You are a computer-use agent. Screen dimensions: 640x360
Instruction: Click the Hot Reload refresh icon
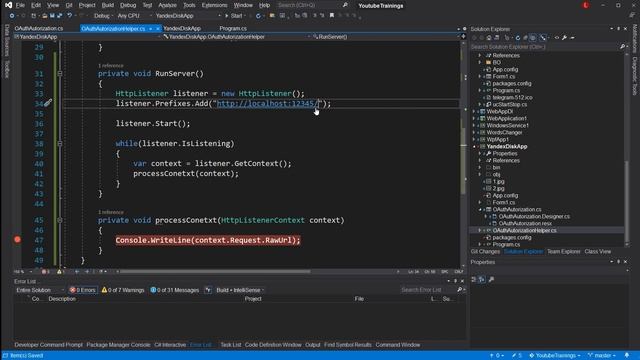(x=258, y=16)
